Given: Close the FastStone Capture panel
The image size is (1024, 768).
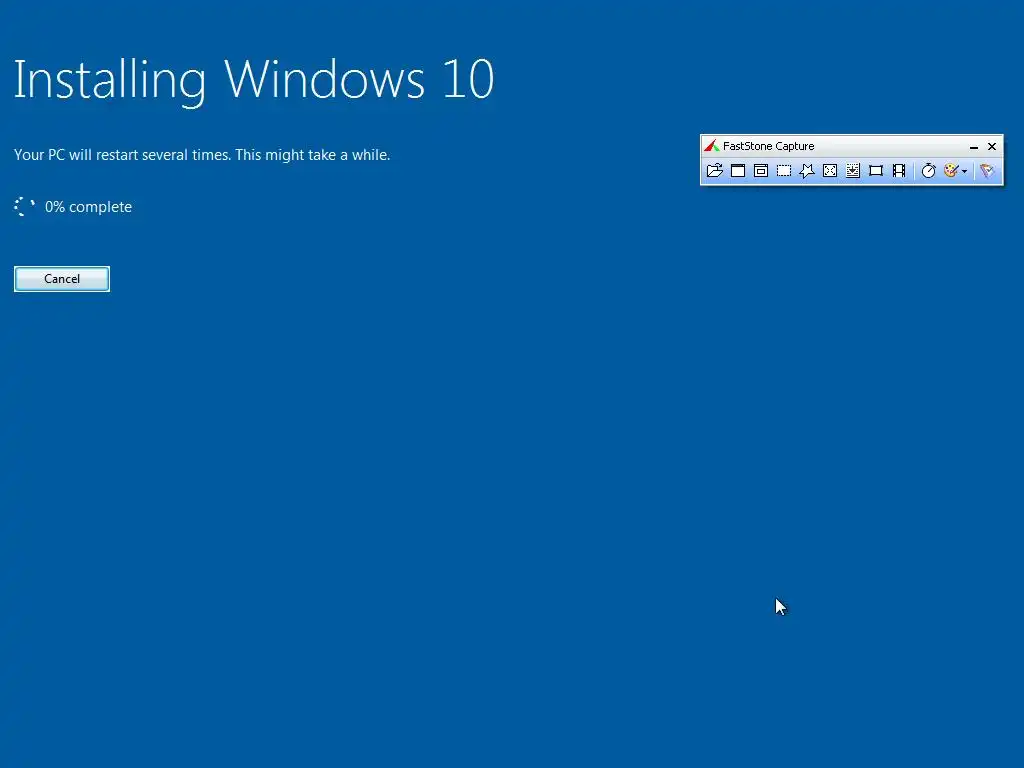Looking at the screenshot, I should (992, 146).
